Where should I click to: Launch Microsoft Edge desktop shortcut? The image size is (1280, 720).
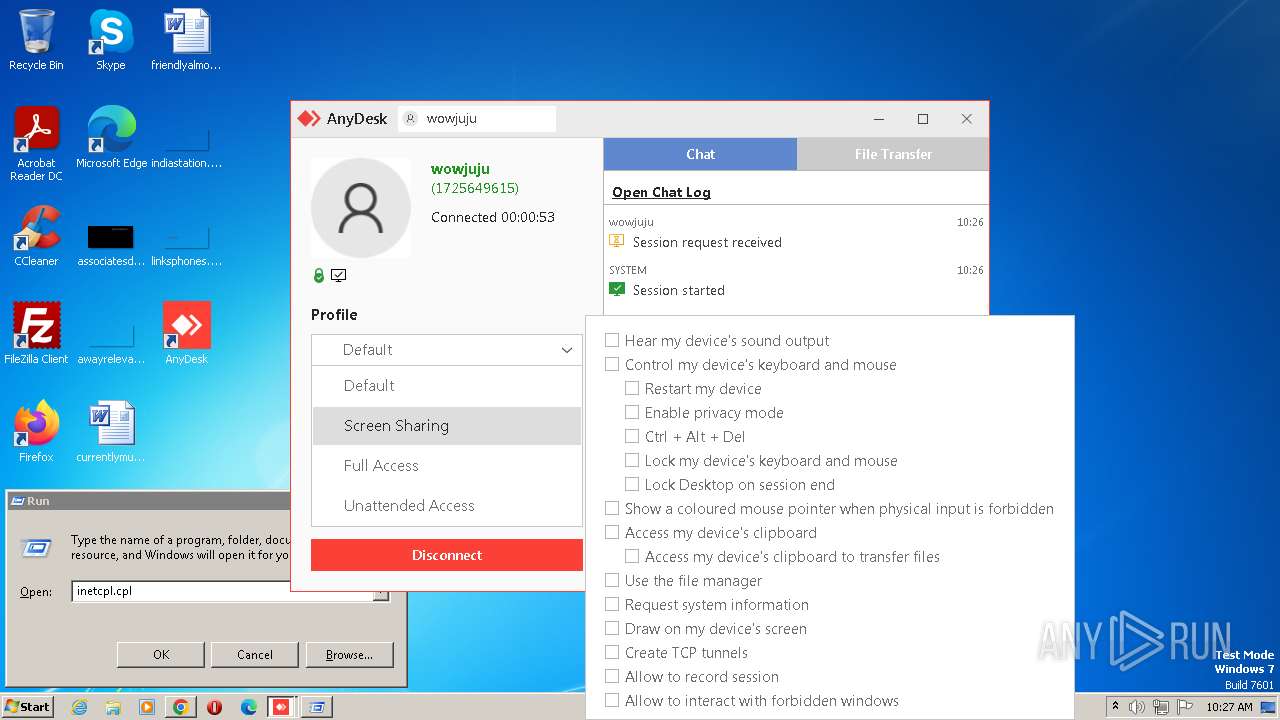[110, 138]
